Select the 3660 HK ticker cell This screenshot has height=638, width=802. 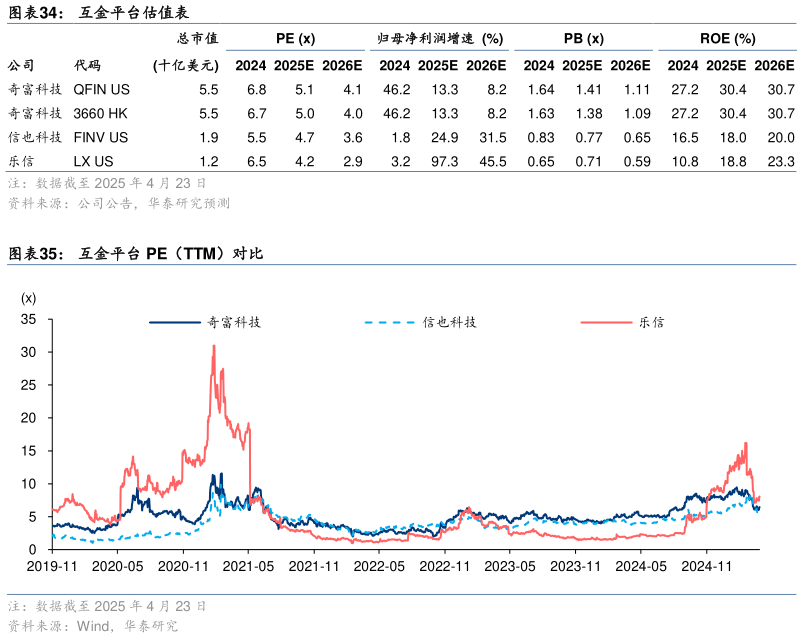100,114
